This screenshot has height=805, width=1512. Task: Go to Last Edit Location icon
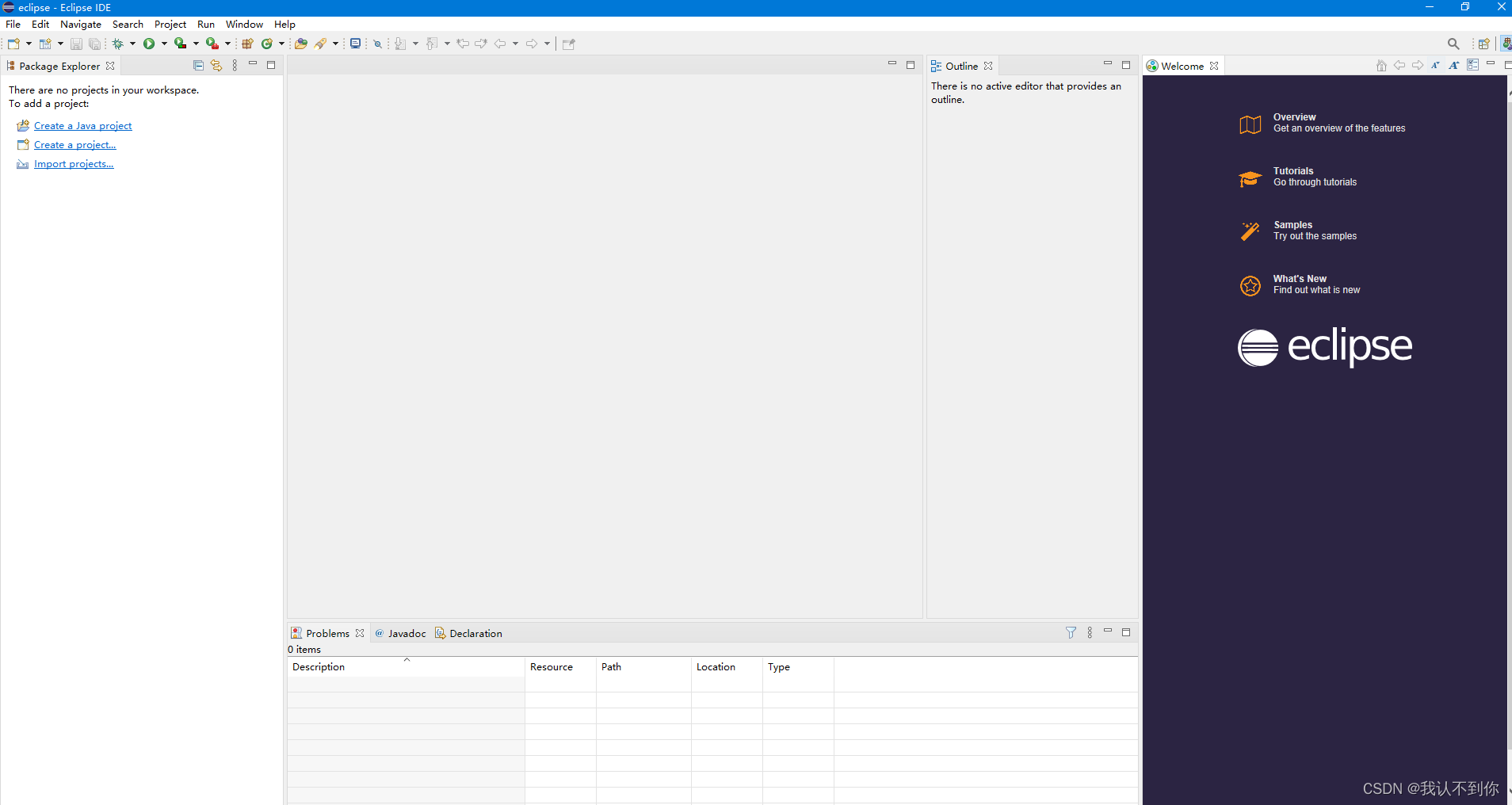point(463,44)
